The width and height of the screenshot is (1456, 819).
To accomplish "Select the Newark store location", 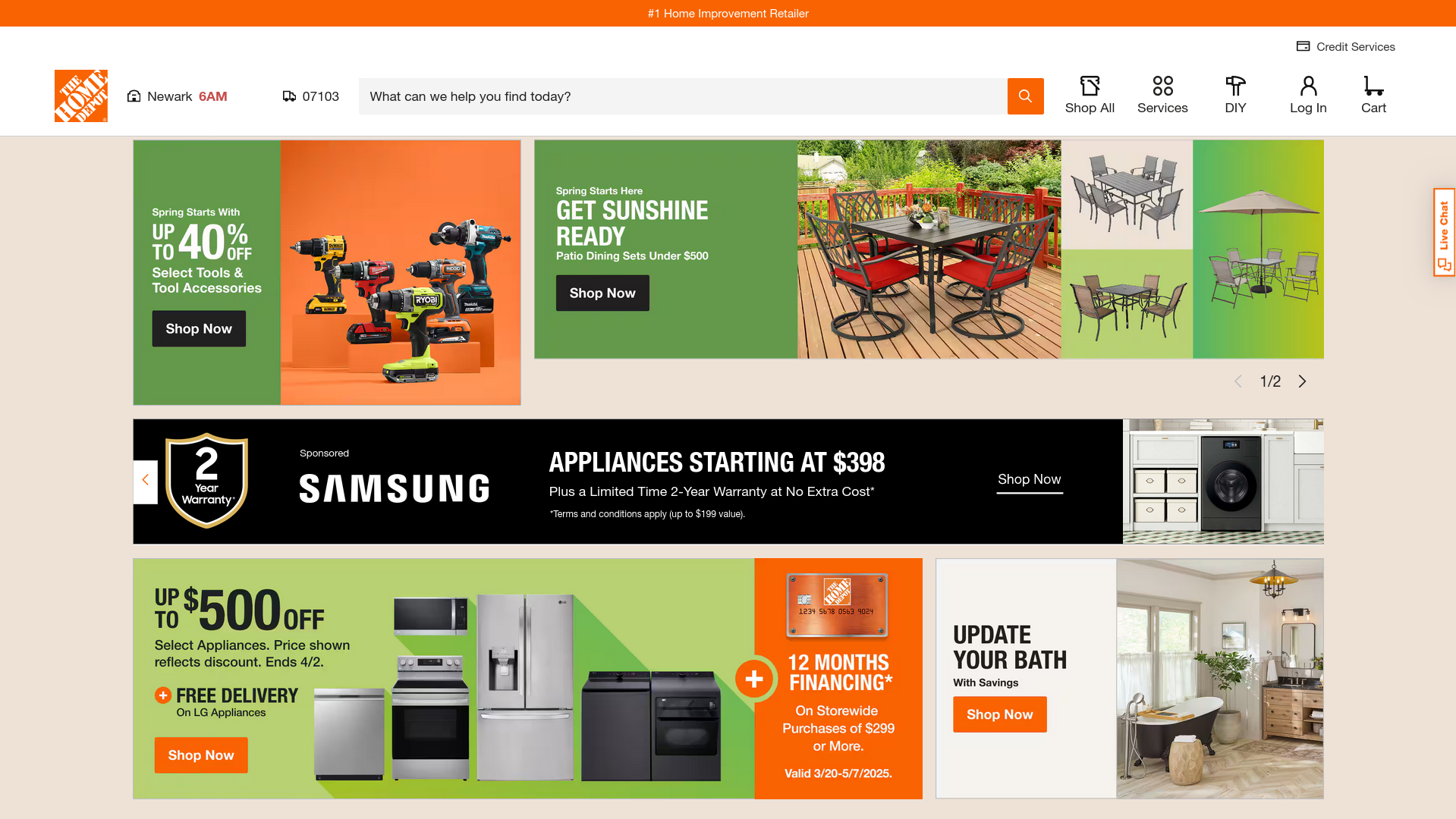I will tap(178, 96).
